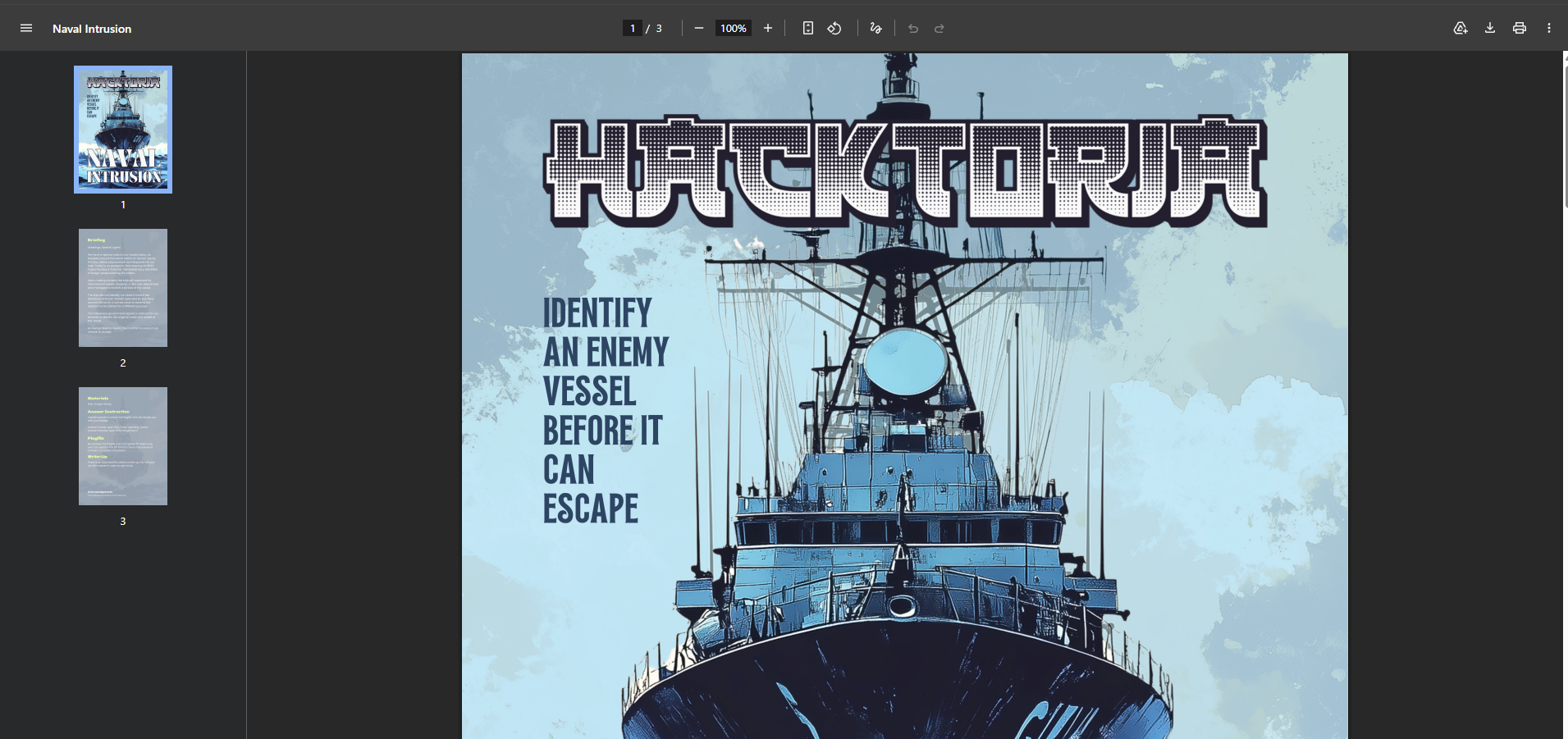Image resolution: width=1568 pixels, height=739 pixels.
Task: Download the Naval Intrusion PDF
Action: coord(1490,28)
